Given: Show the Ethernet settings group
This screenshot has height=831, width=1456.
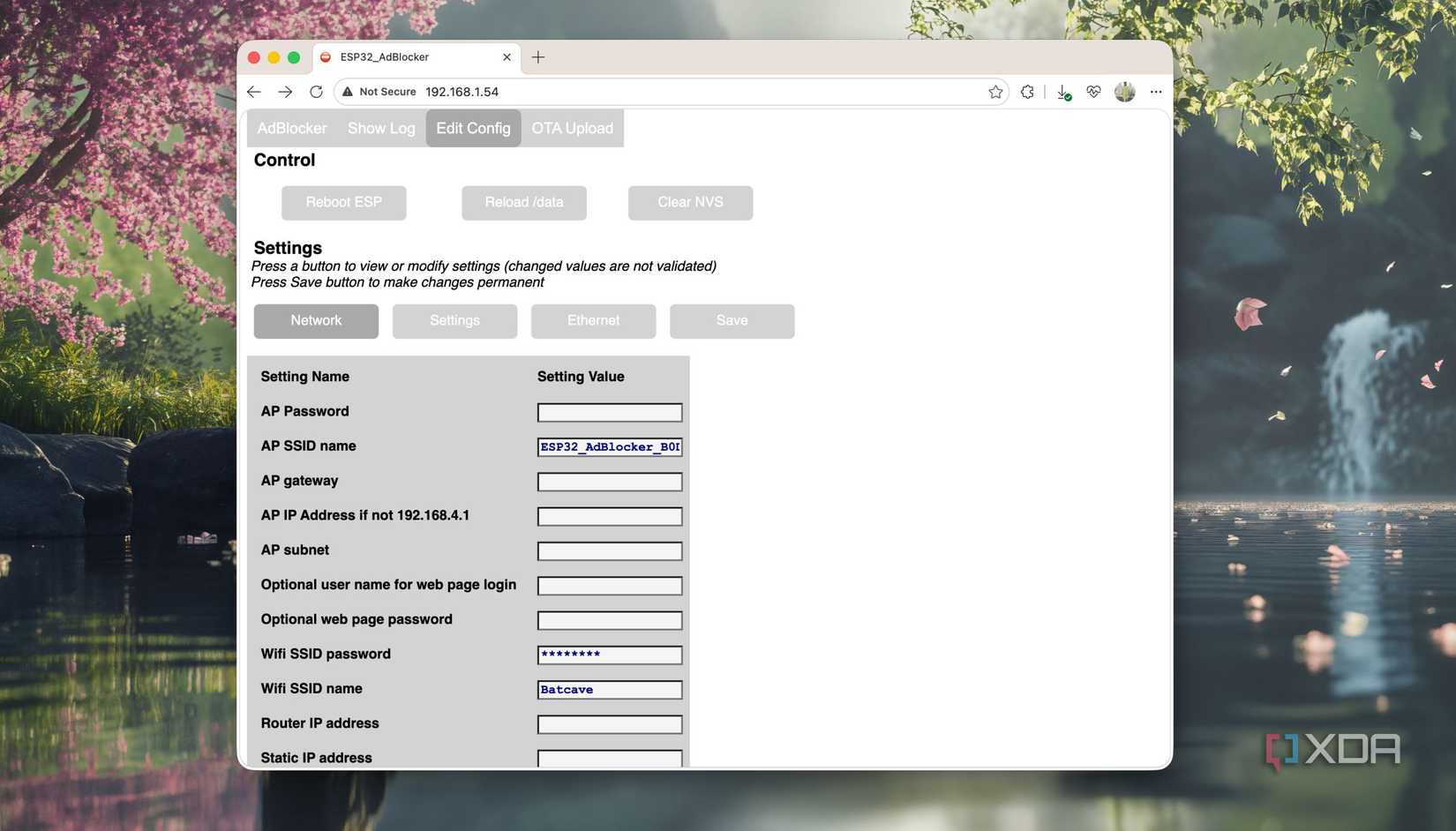Looking at the screenshot, I should 593,321.
